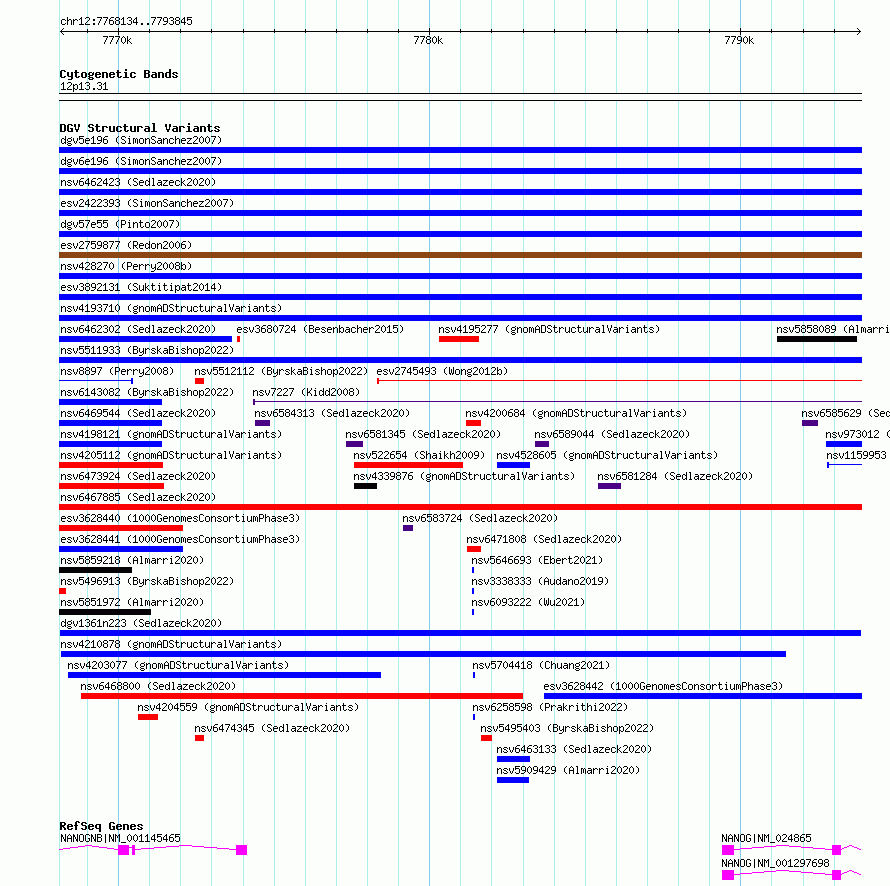The height and width of the screenshot is (886, 890).
Task: Open nsv5495403 (ByrskaBishop2022) variant
Action: click(567, 728)
